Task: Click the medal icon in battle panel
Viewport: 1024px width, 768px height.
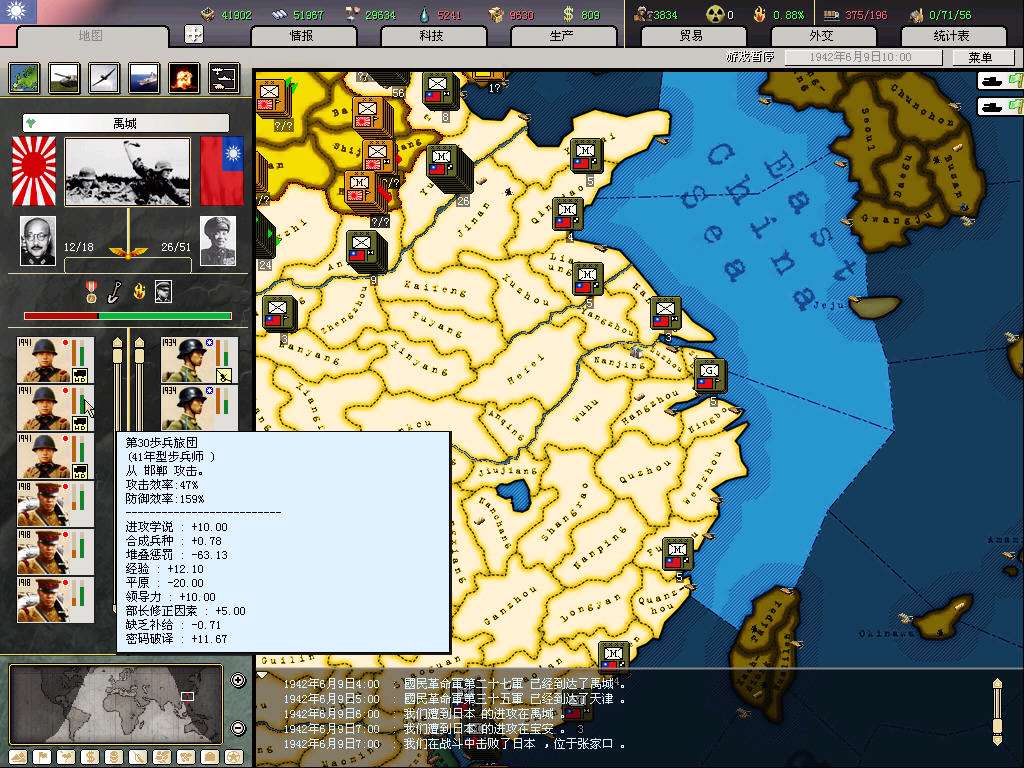Action: [x=91, y=292]
